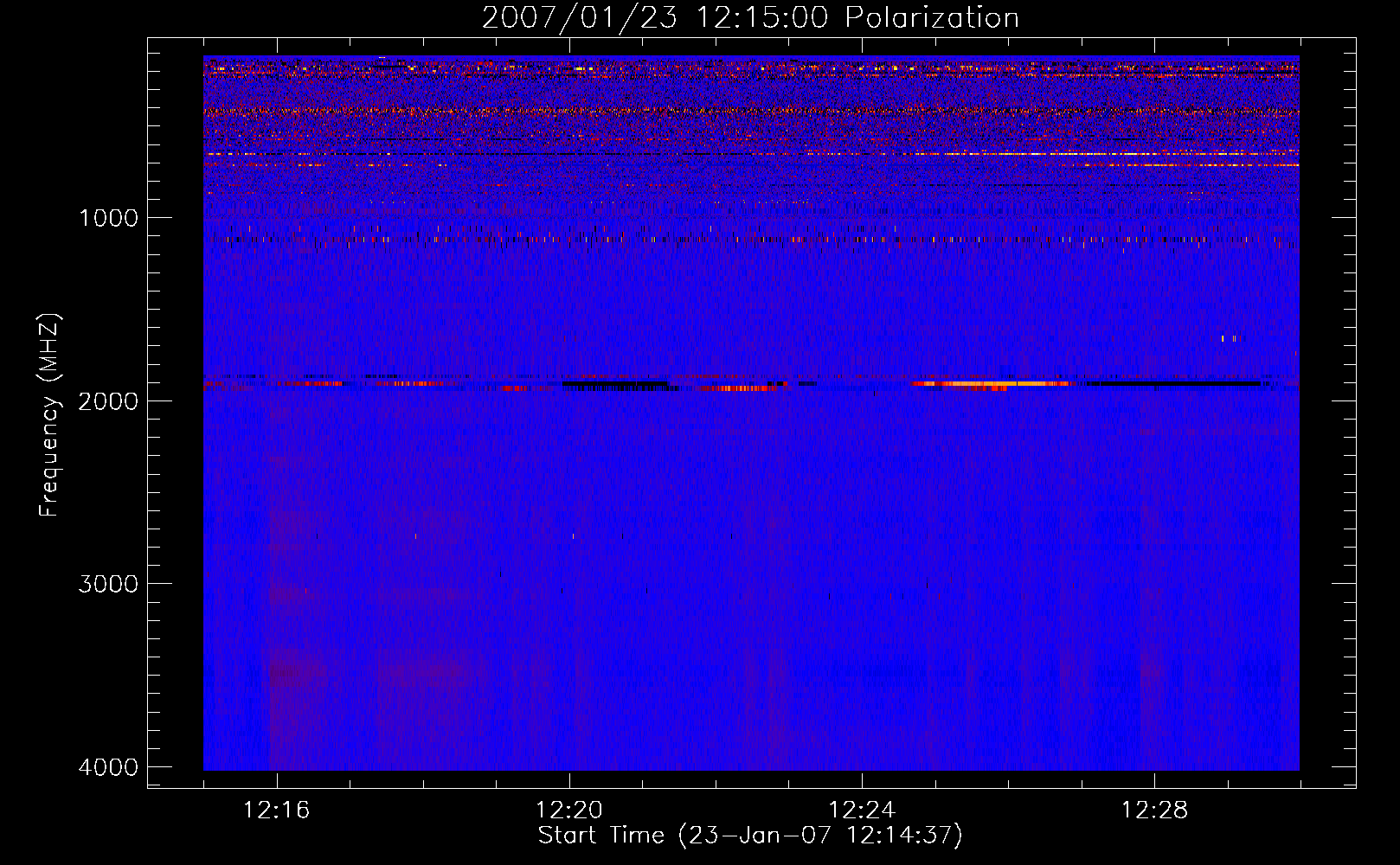Click the 12:16 time tick label
This screenshot has height=865, width=1400.
pos(277,811)
